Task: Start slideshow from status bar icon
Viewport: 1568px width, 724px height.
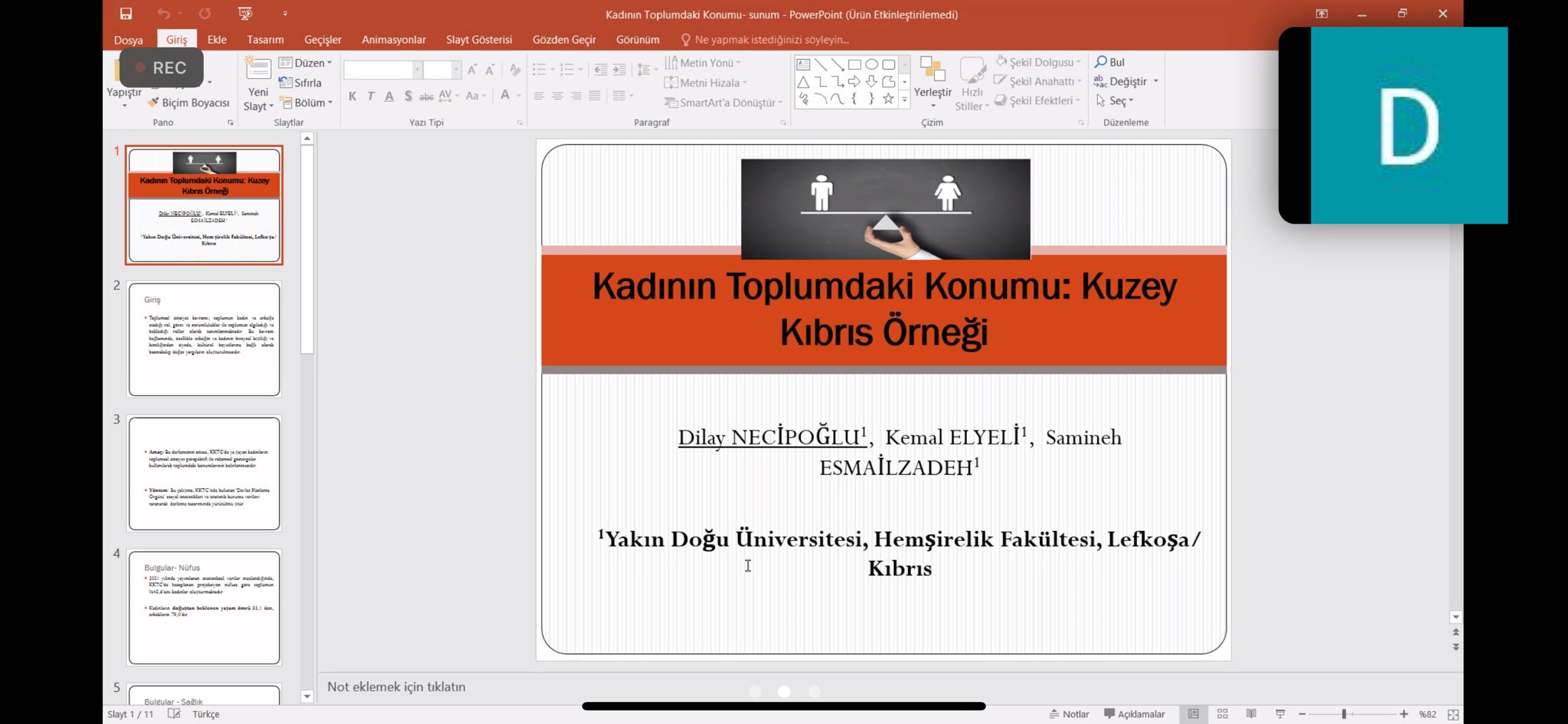Action: [1280, 714]
